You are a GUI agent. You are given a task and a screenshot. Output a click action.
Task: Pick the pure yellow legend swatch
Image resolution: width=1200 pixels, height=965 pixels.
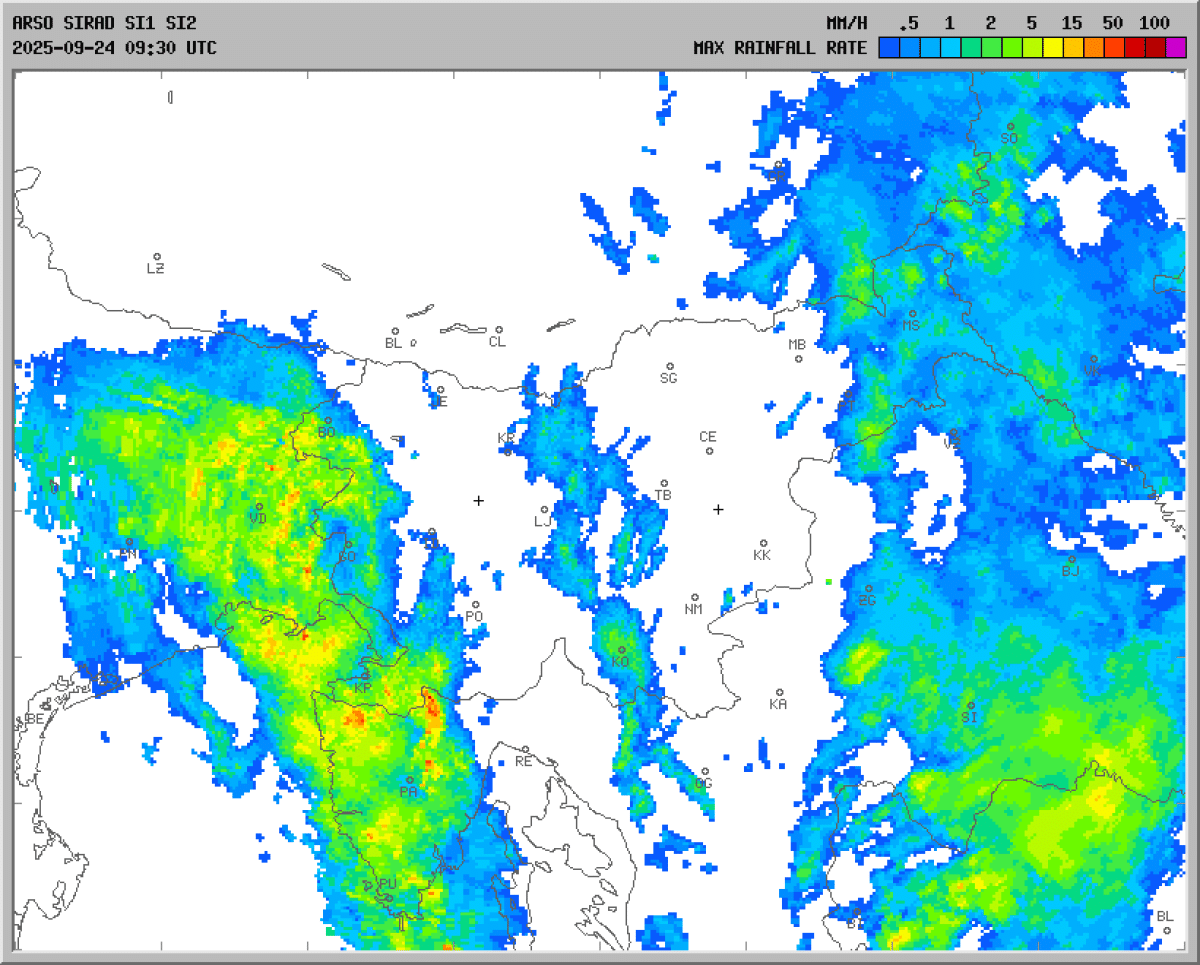tap(1053, 47)
